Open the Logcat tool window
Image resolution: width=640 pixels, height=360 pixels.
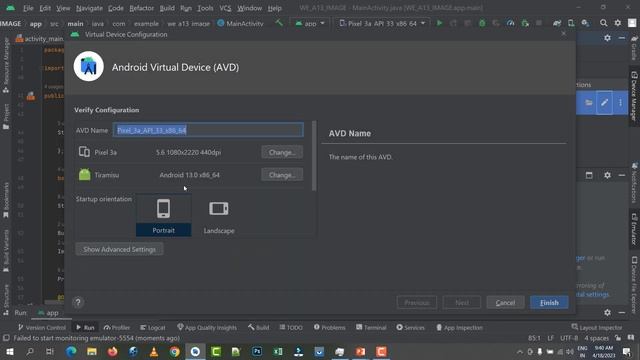tap(153, 327)
